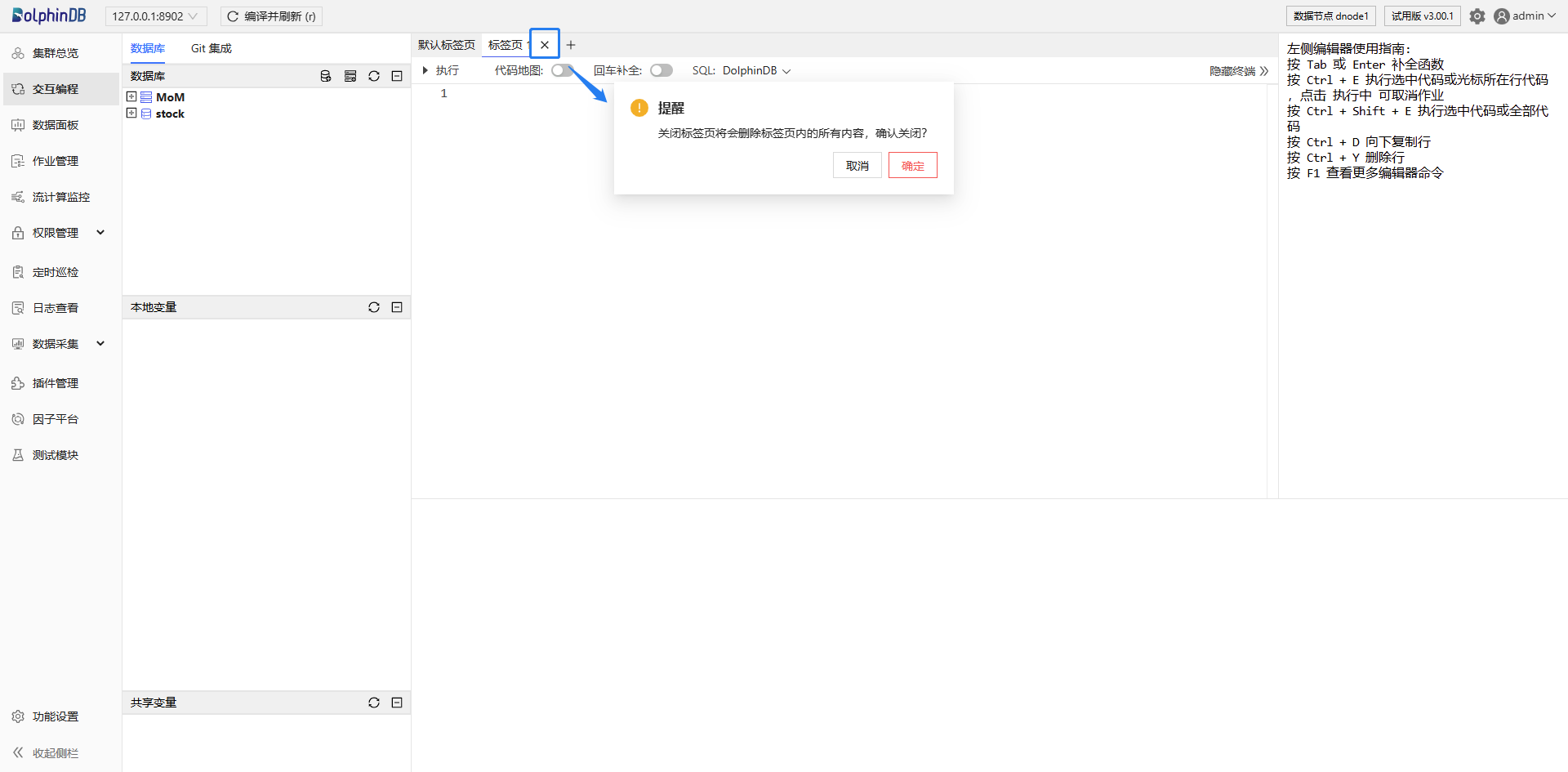Click the create database icon in database panel
The image size is (1568, 772).
[x=326, y=76]
